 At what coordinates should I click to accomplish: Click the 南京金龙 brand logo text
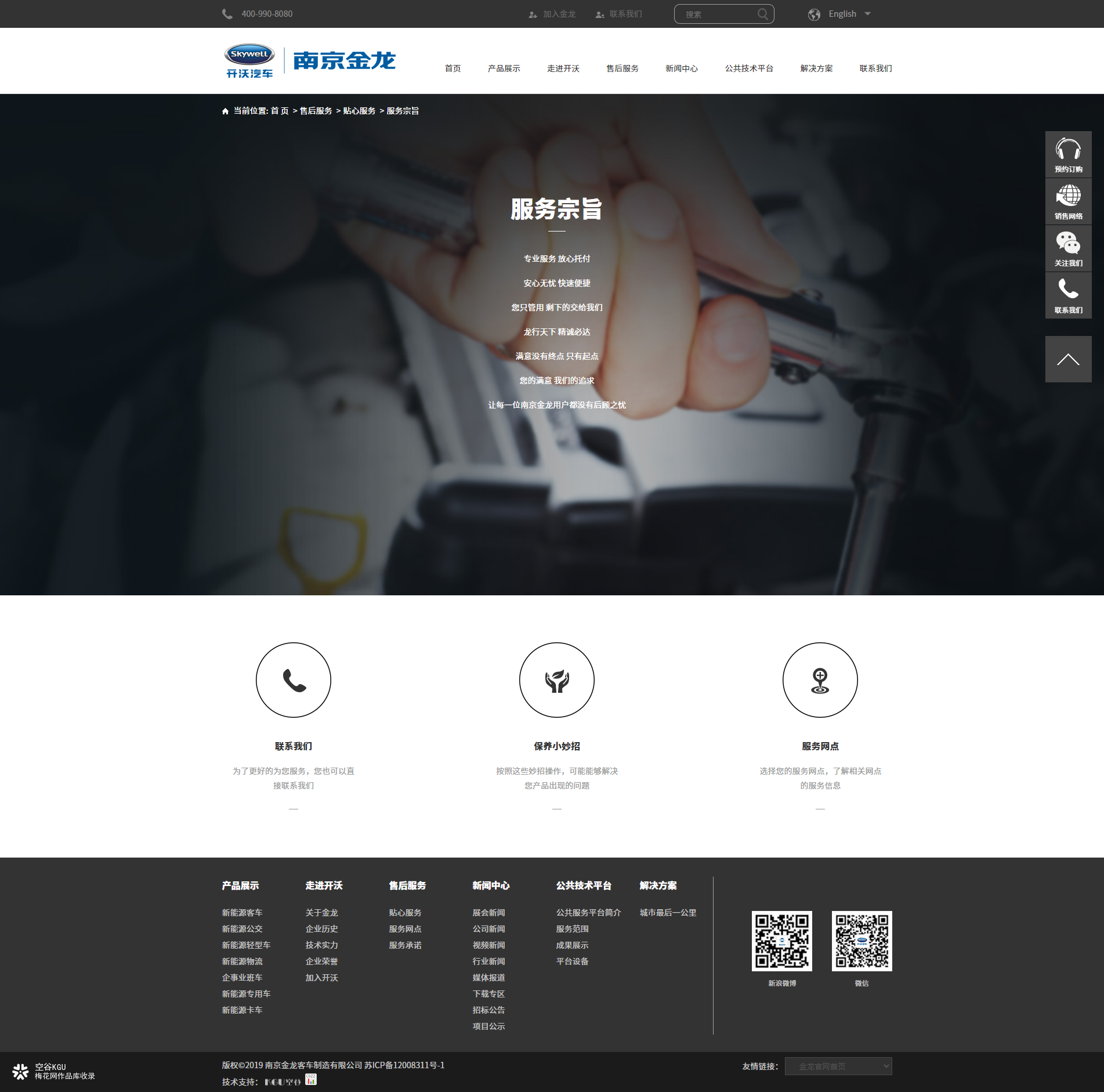(x=345, y=60)
